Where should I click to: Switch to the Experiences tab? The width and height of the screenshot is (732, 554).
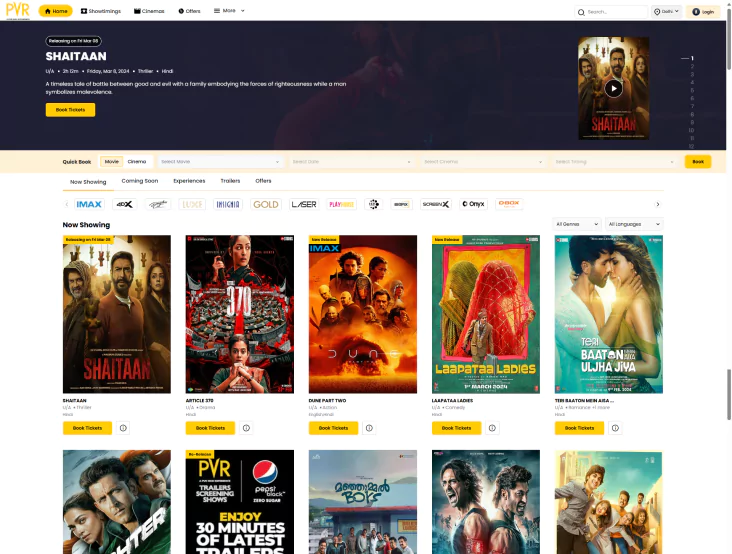189,181
